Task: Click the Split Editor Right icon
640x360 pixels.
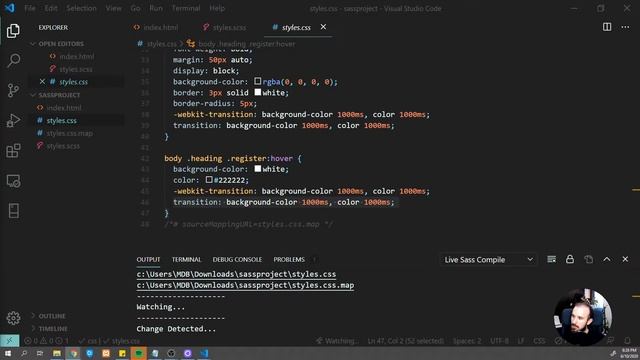Action: coord(607,27)
